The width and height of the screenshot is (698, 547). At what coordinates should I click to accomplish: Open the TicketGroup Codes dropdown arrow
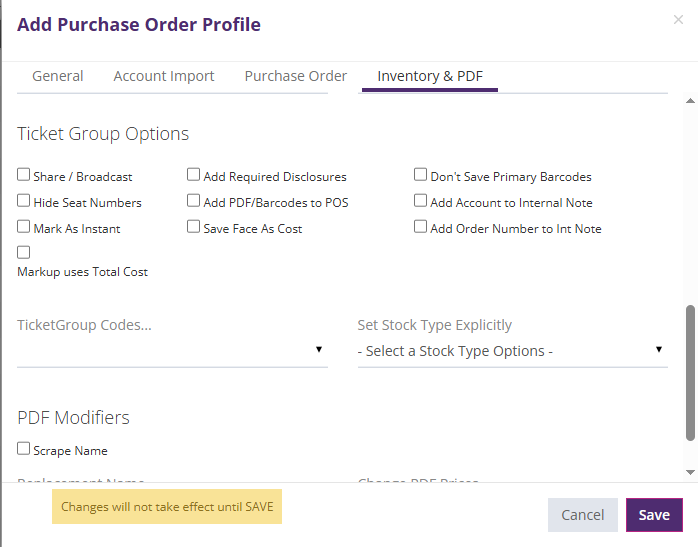point(319,350)
